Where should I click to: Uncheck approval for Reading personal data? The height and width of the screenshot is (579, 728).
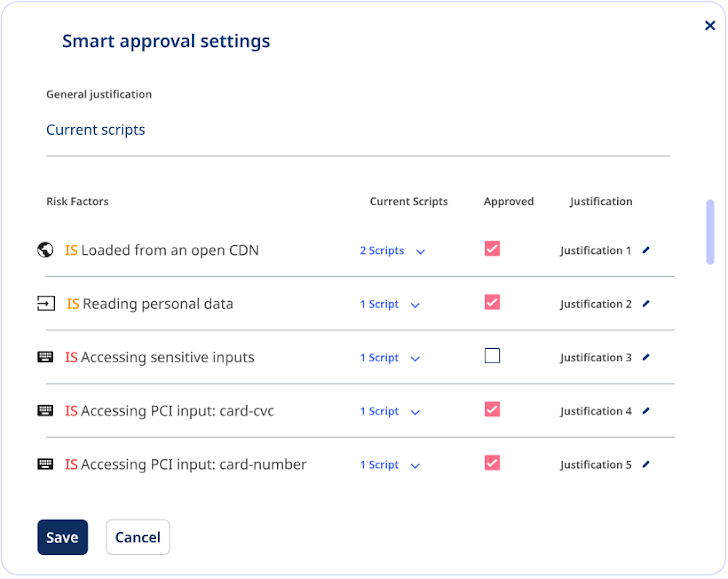(492, 302)
